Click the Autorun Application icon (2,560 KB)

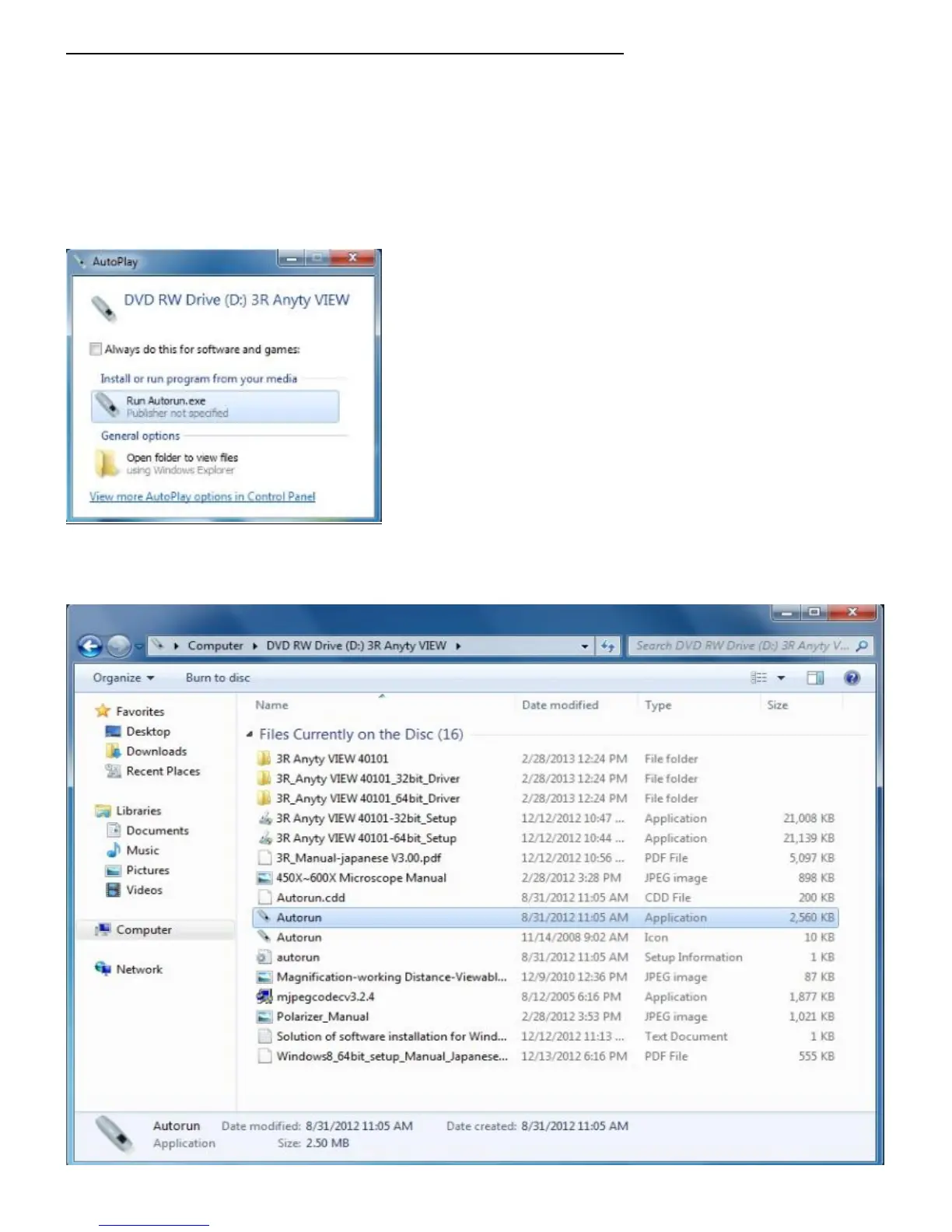tap(264, 917)
